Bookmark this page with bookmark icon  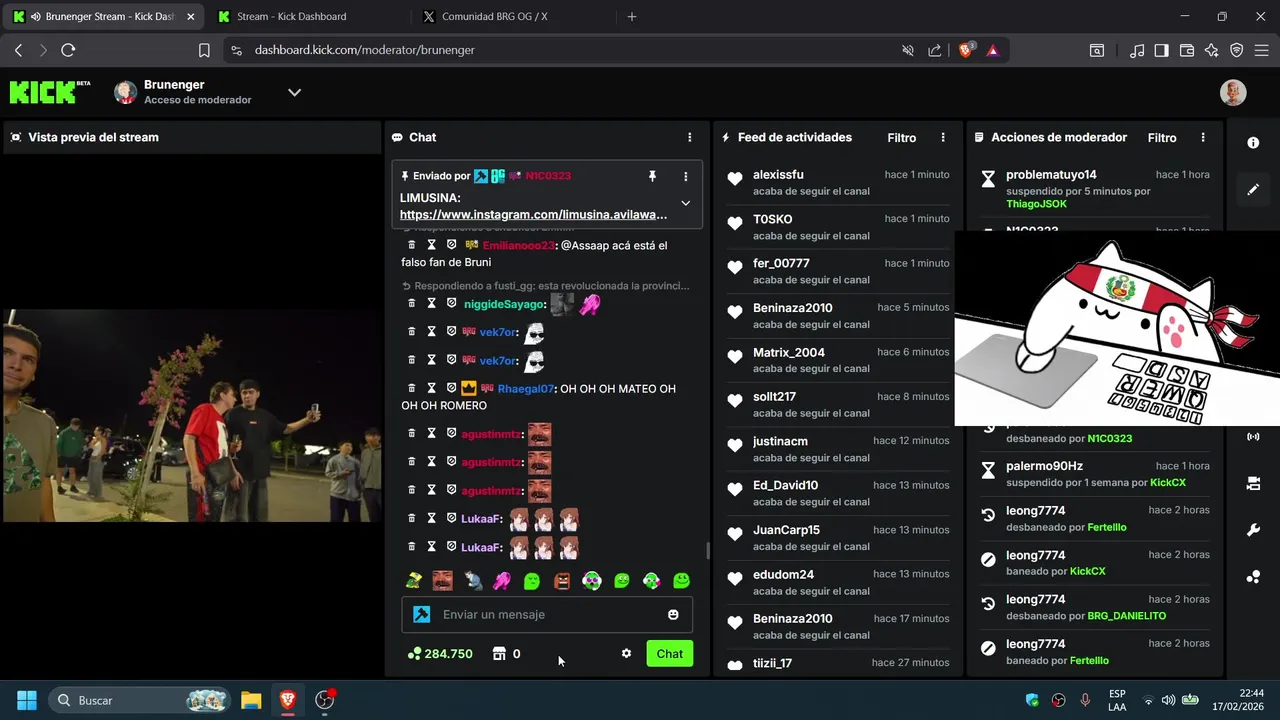(x=204, y=50)
